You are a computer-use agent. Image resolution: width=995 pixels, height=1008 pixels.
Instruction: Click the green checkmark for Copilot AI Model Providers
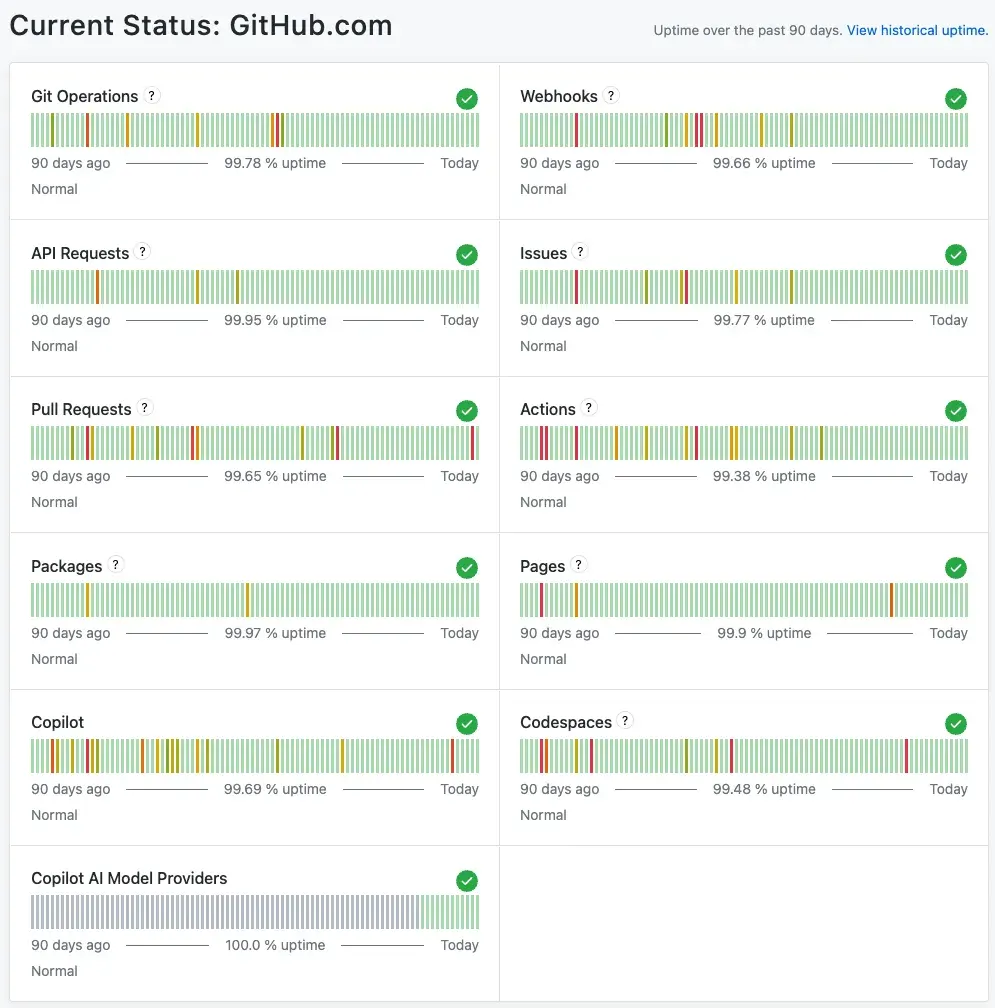point(467,881)
